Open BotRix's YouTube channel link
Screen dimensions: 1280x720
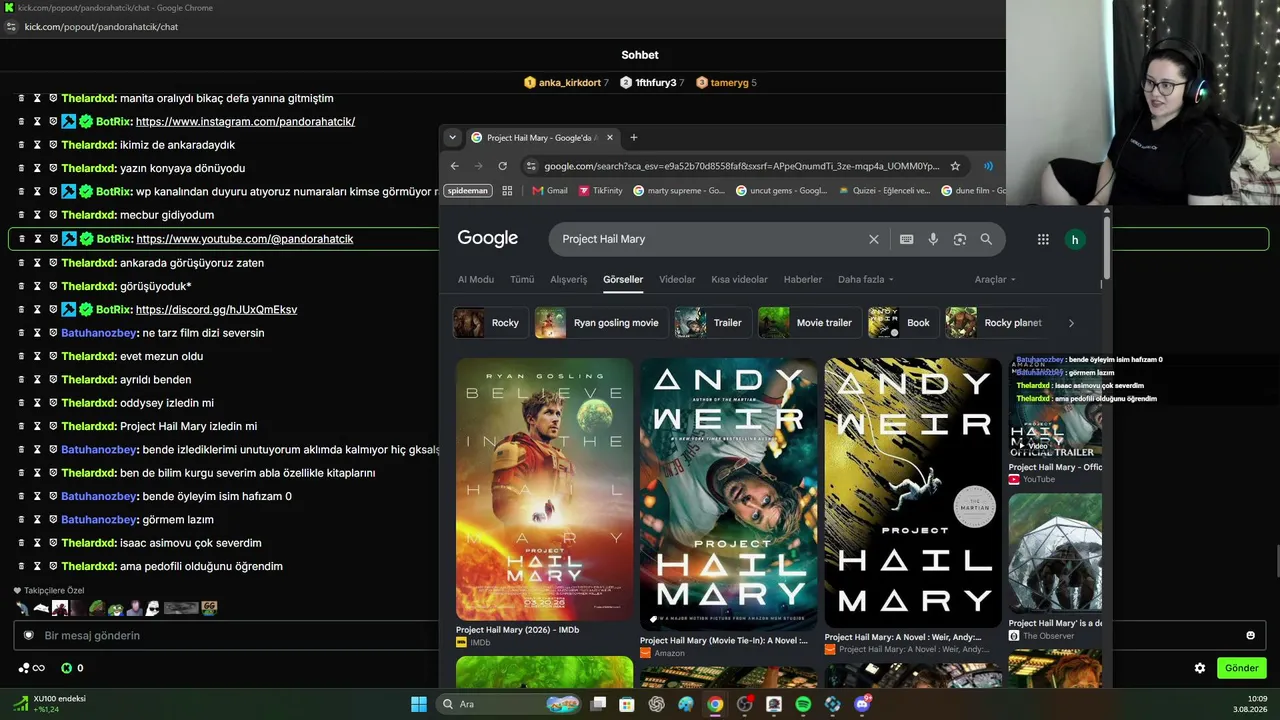(x=245, y=239)
